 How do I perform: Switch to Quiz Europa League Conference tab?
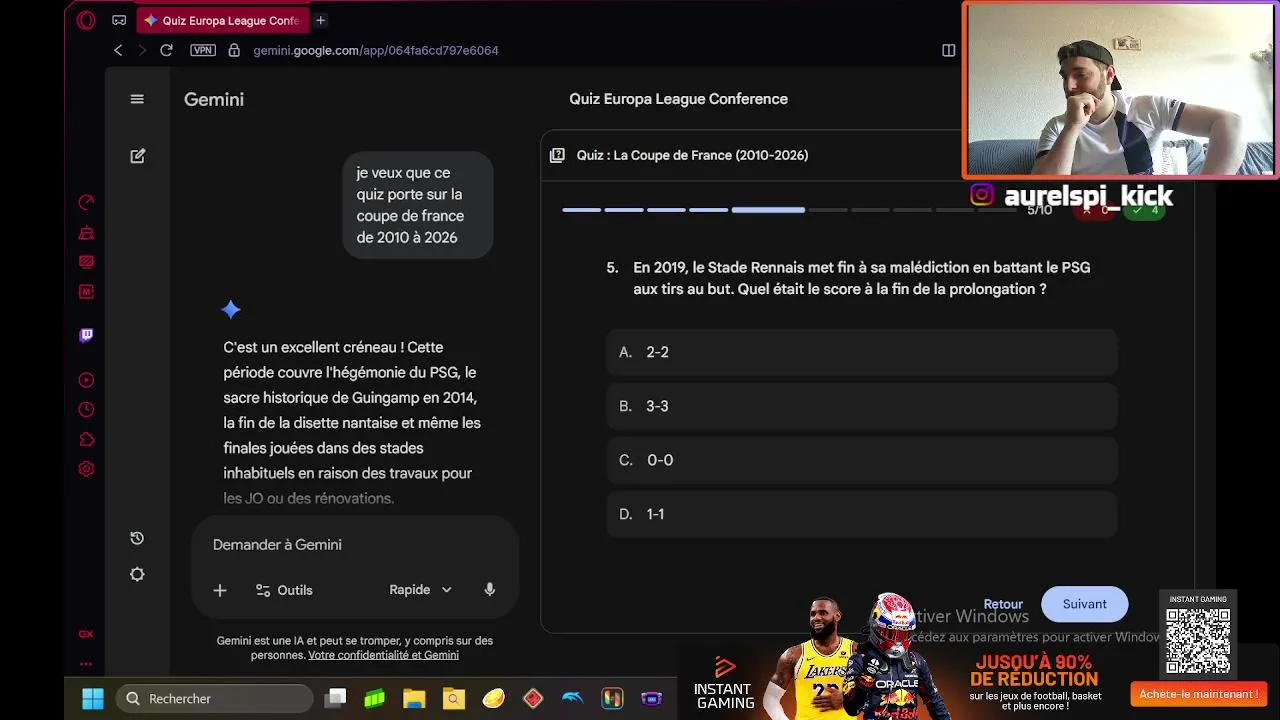tap(221, 20)
